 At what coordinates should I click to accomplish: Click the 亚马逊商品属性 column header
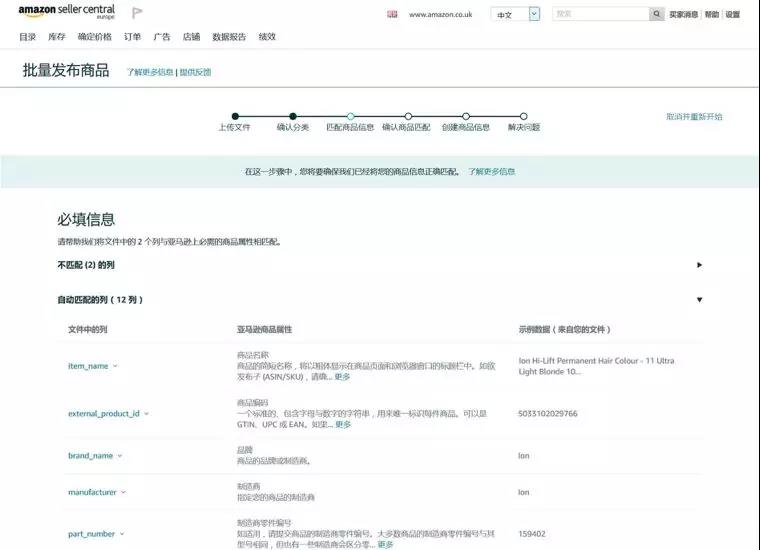[264, 330]
